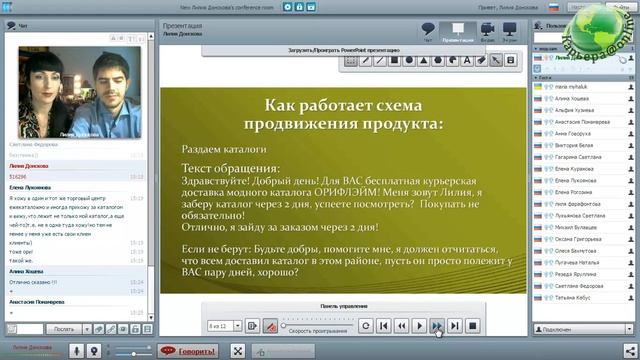The width and height of the screenshot is (640, 360).
Task: Click the monitor icon below the chat
Action: (123, 329)
